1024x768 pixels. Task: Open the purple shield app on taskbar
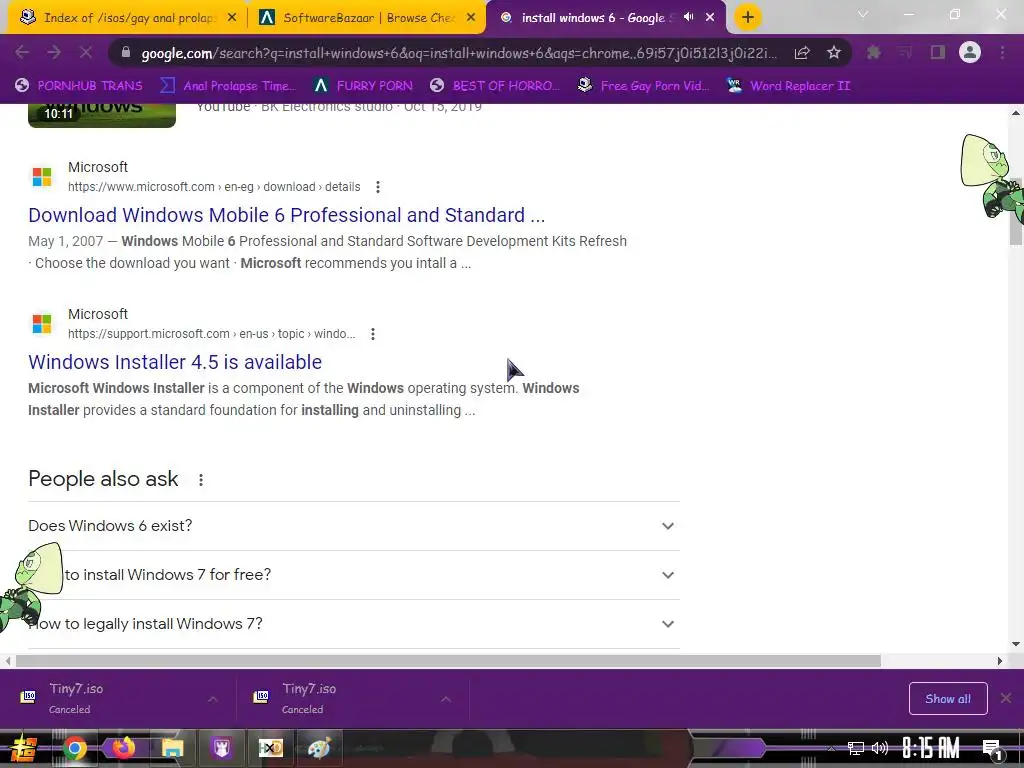pos(221,748)
